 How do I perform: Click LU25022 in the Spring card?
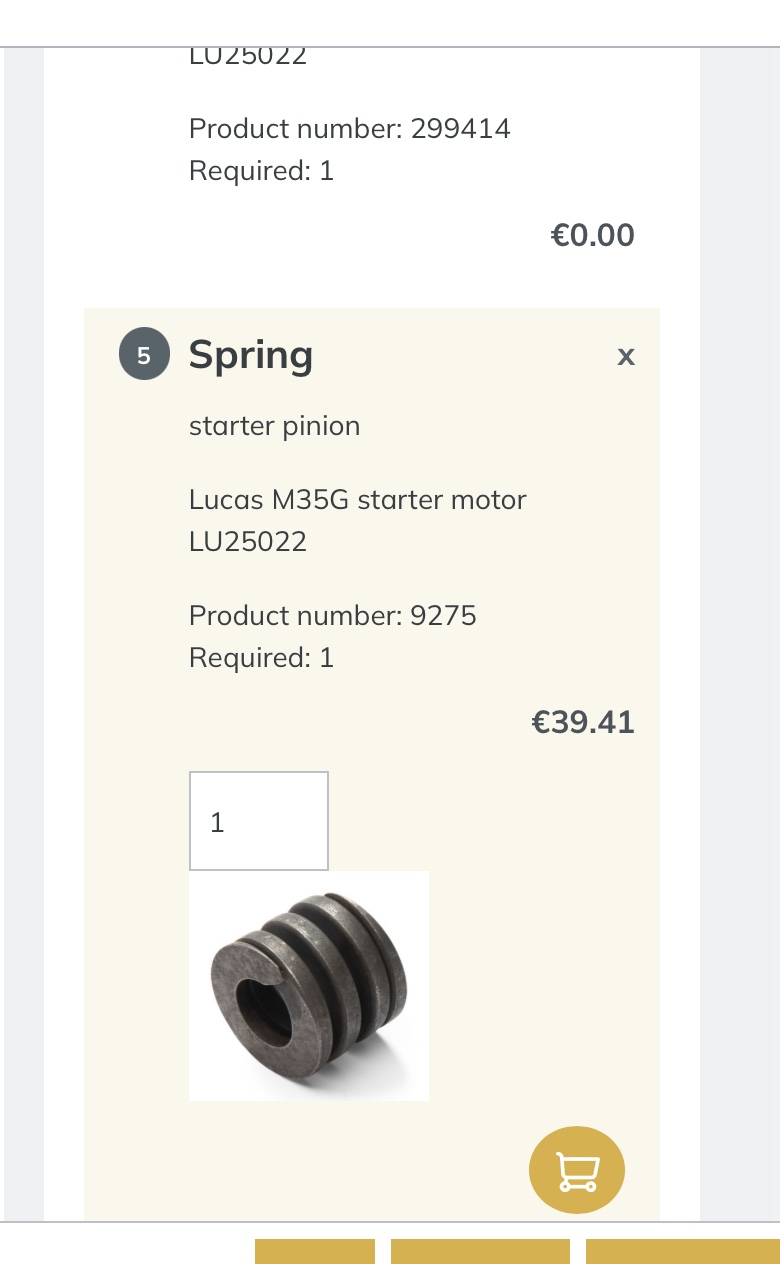click(248, 542)
